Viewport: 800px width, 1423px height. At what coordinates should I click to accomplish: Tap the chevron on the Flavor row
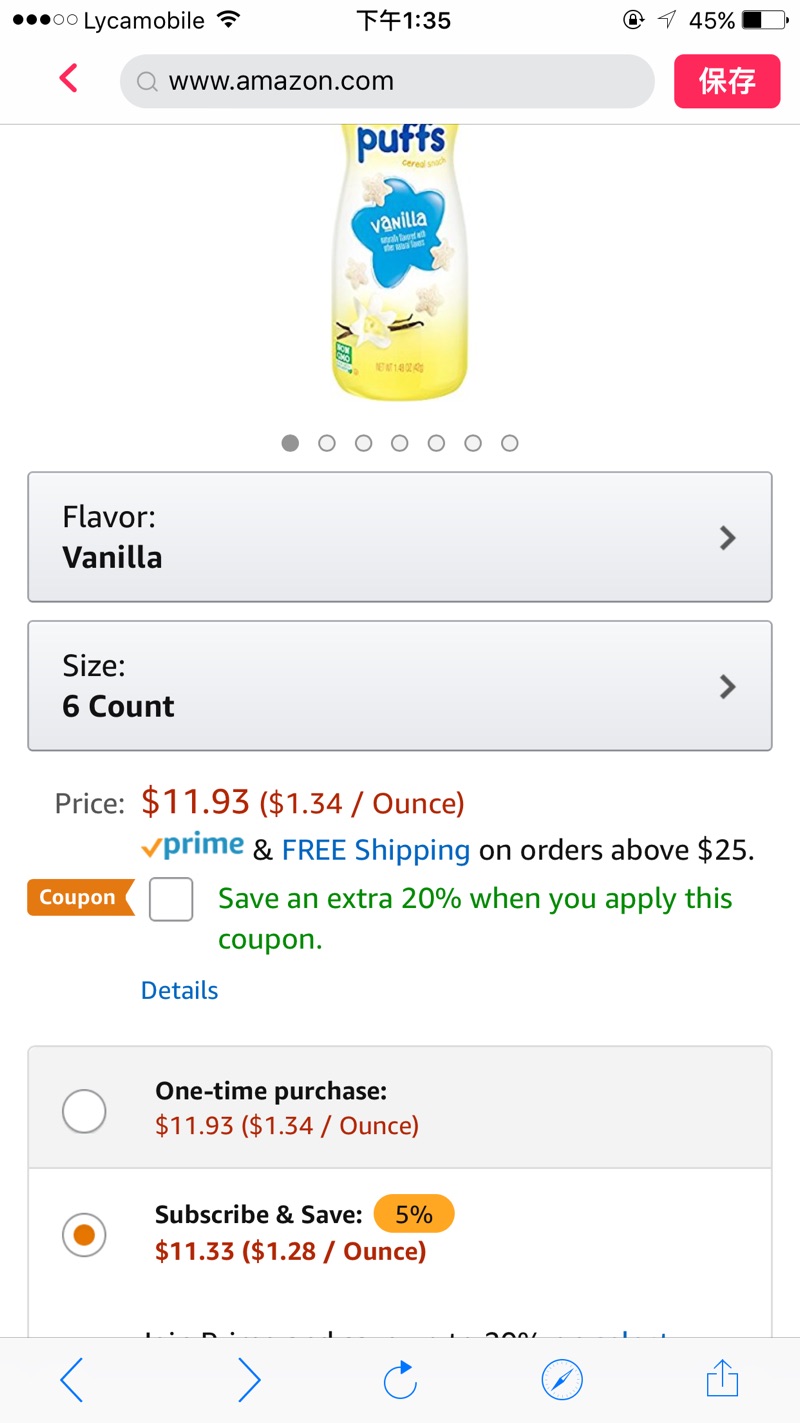click(x=728, y=538)
